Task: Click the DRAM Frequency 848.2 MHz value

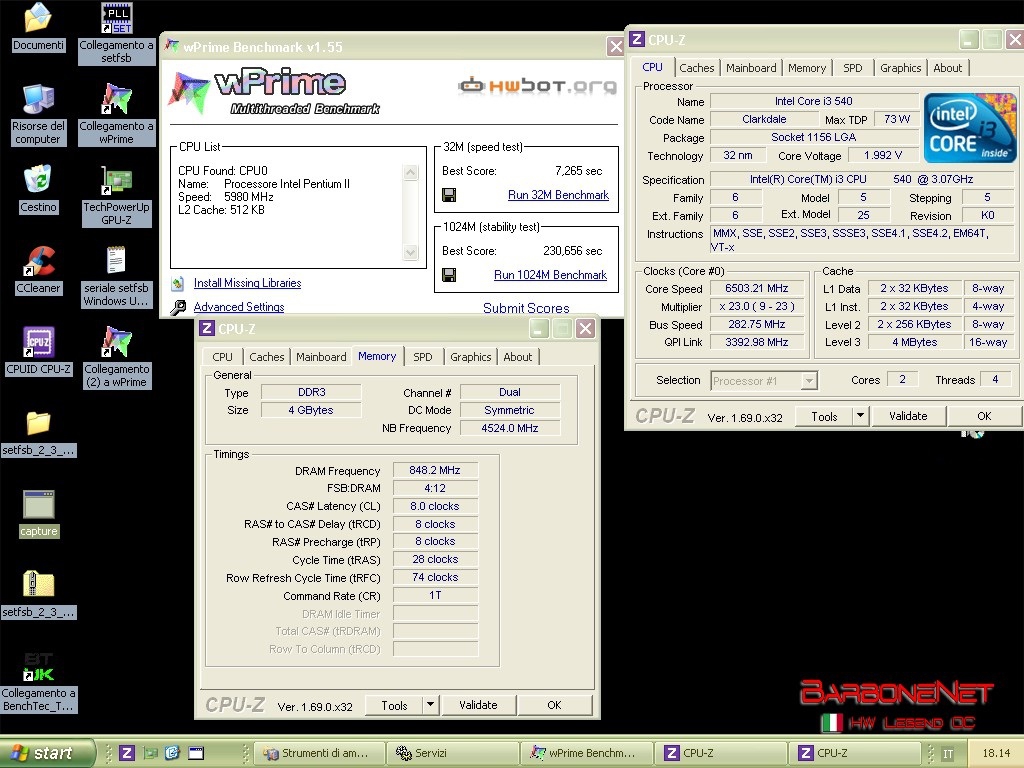Action: pyautogui.click(x=435, y=470)
